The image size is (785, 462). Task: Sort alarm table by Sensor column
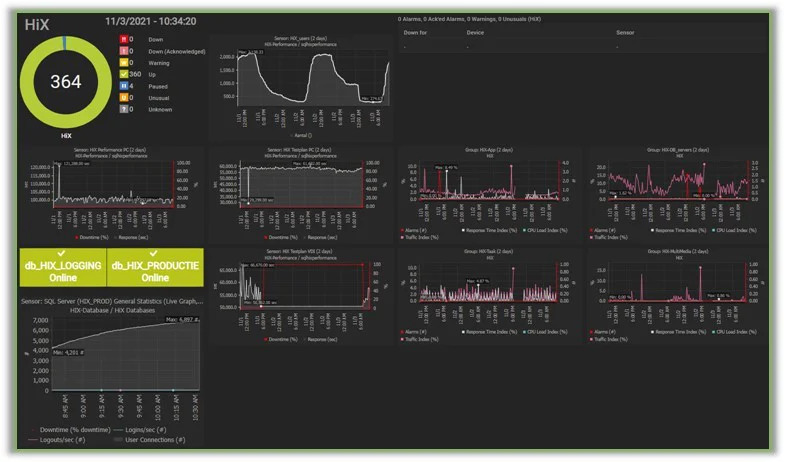(x=625, y=32)
